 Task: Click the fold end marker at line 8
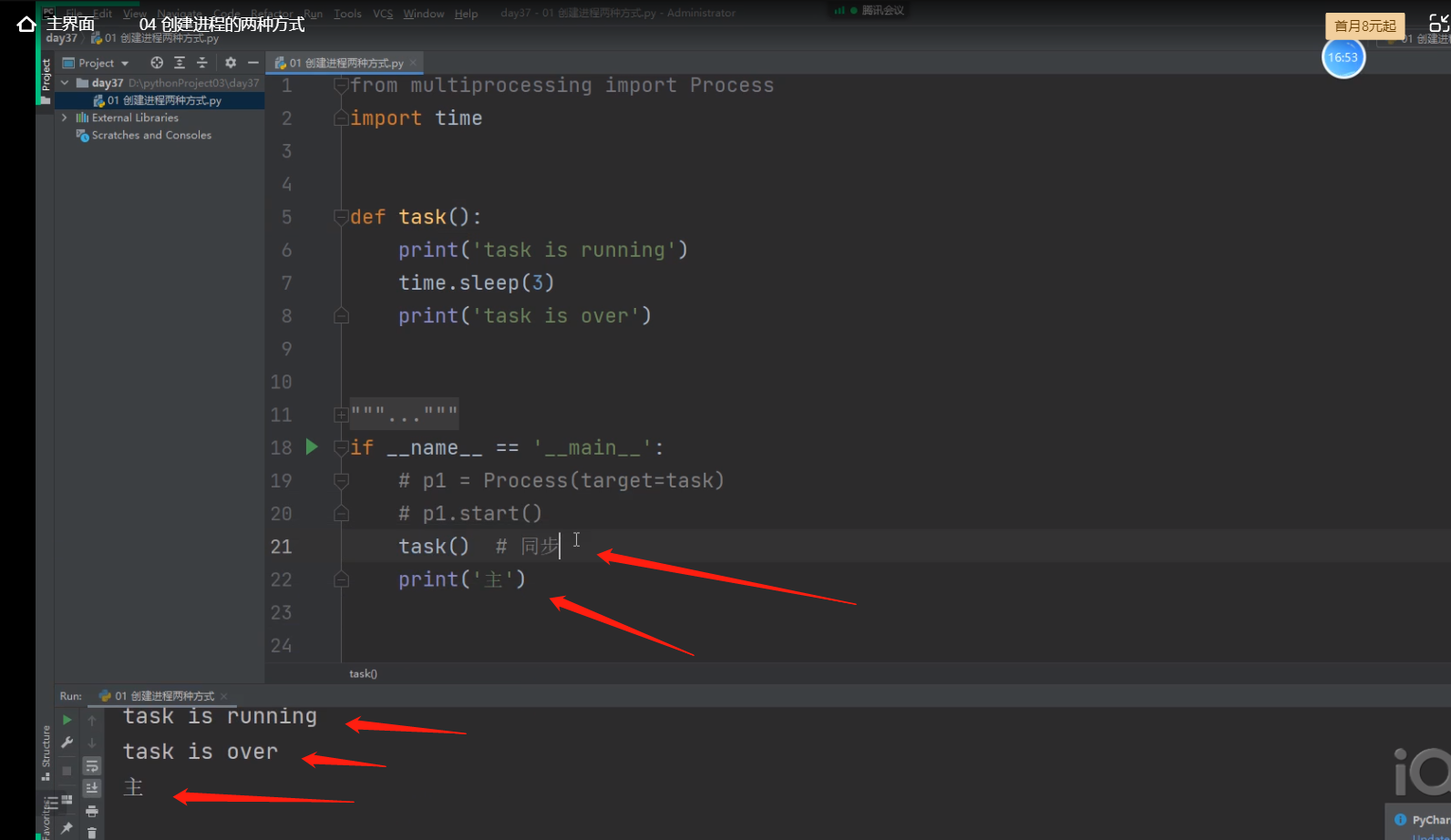tap(341, 316)
